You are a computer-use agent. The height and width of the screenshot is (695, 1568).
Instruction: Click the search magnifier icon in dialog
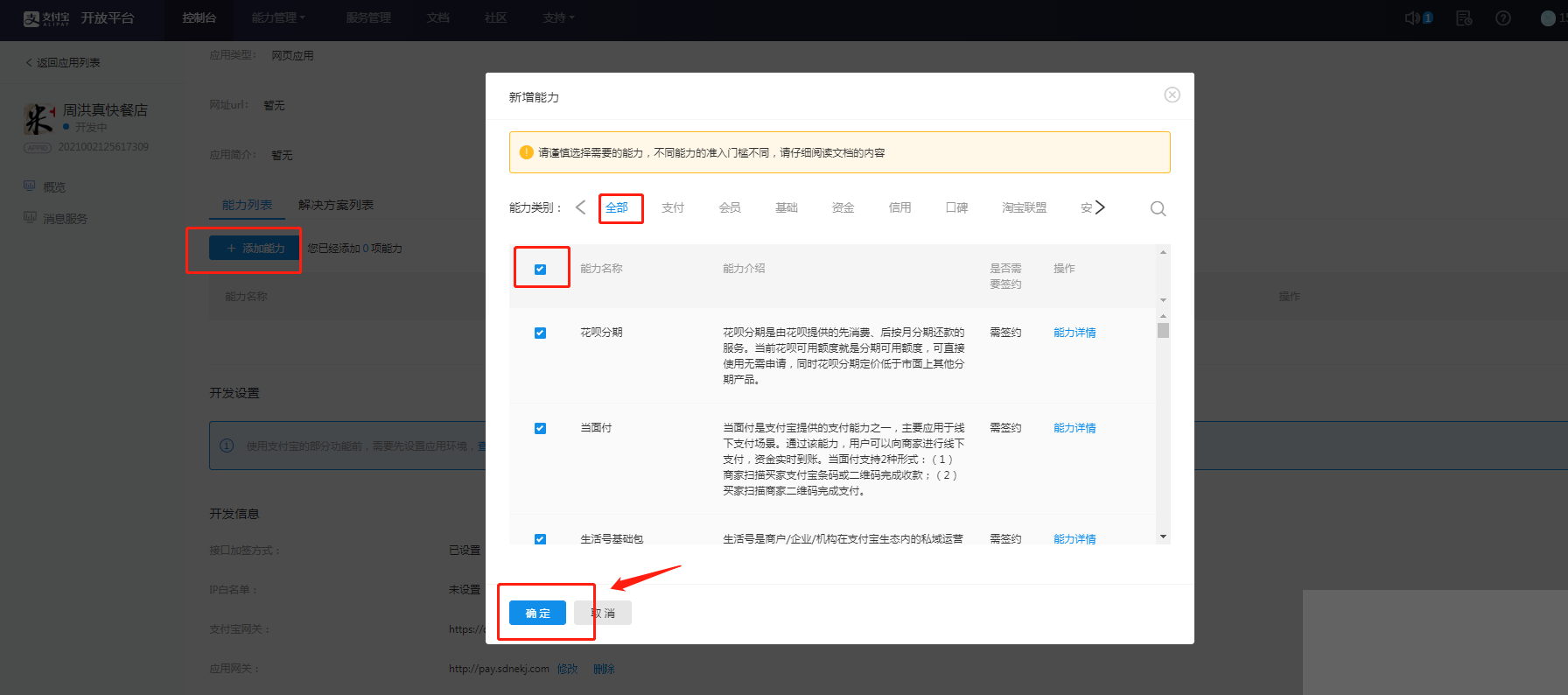pyautogui.click(x=1158, y=208)
